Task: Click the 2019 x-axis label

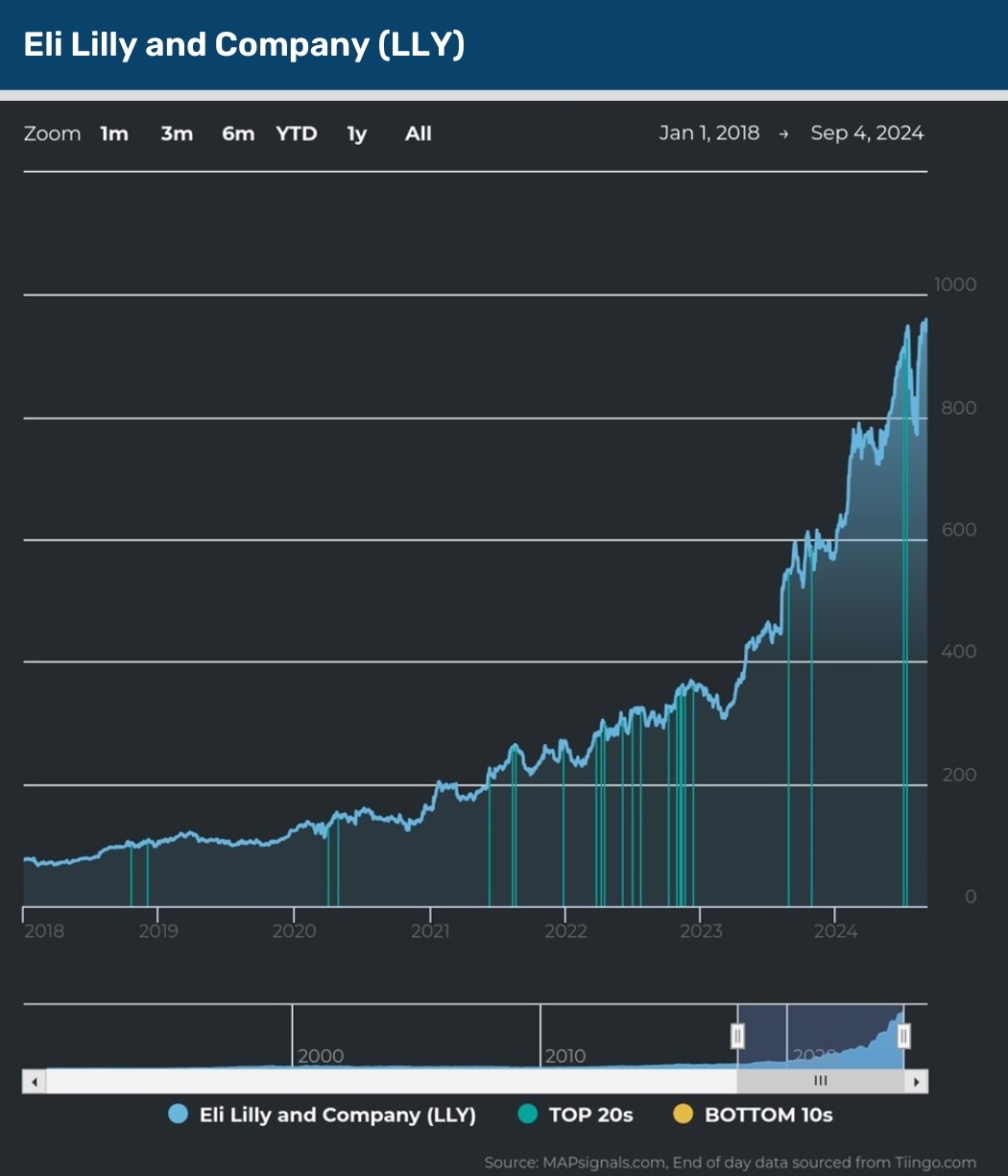Action: point(158,930)
